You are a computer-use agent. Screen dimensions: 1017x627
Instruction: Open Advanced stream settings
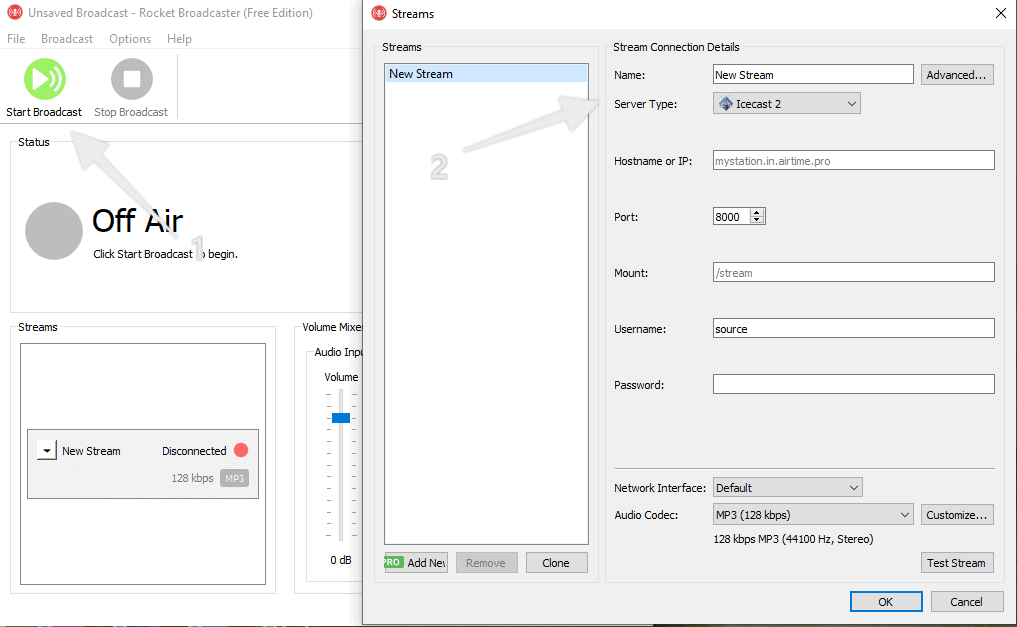click(956, 74)
